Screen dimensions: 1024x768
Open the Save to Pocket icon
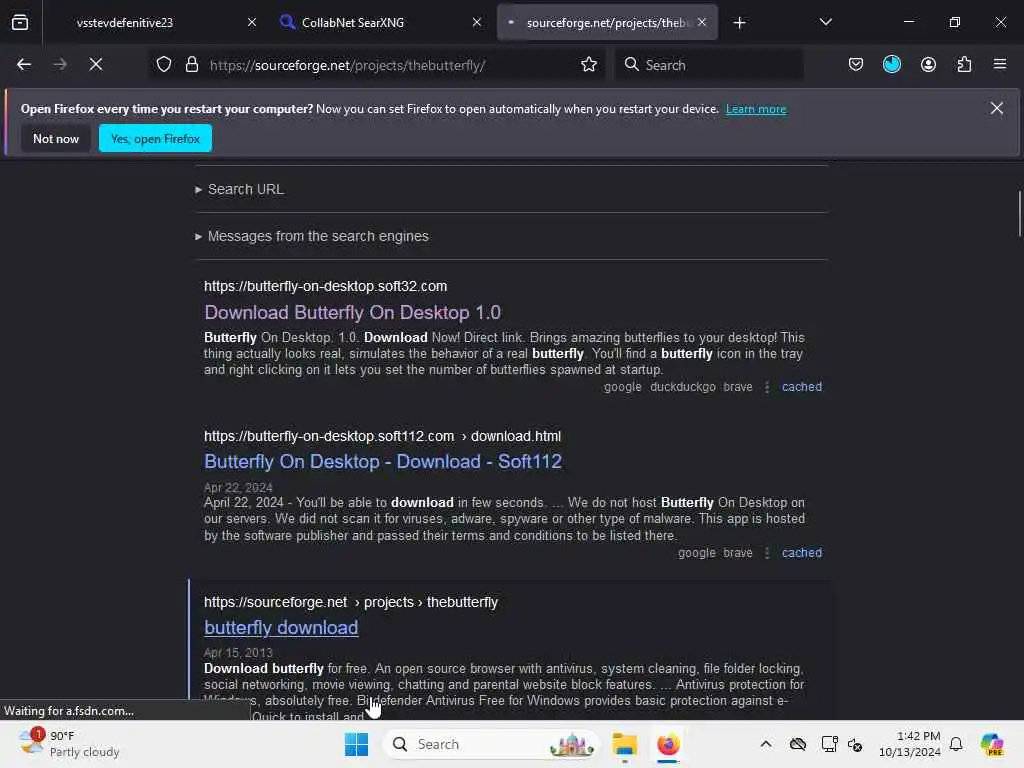(856, 65)
